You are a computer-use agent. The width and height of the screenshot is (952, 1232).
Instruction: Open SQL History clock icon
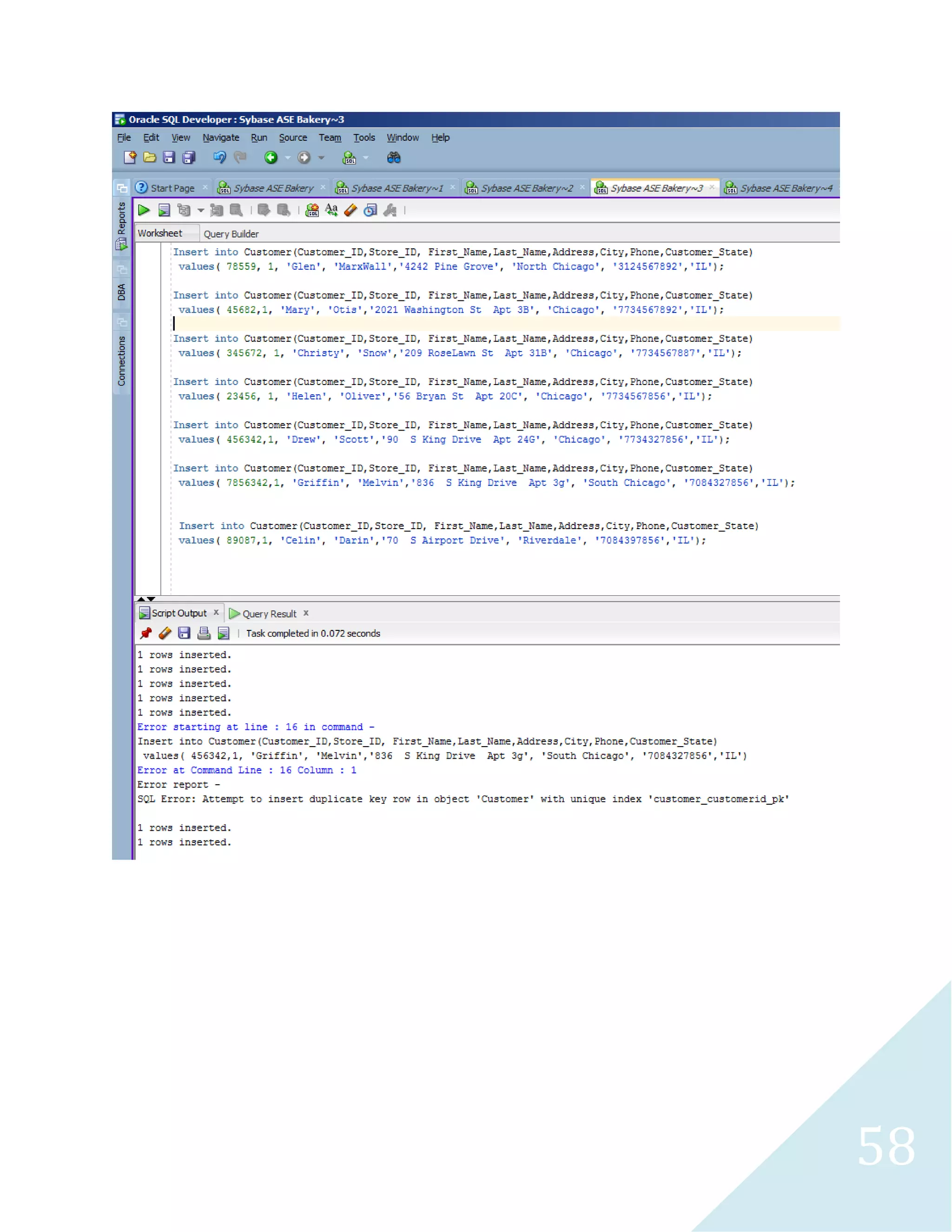pyautogui.click(x=370, y=211)
